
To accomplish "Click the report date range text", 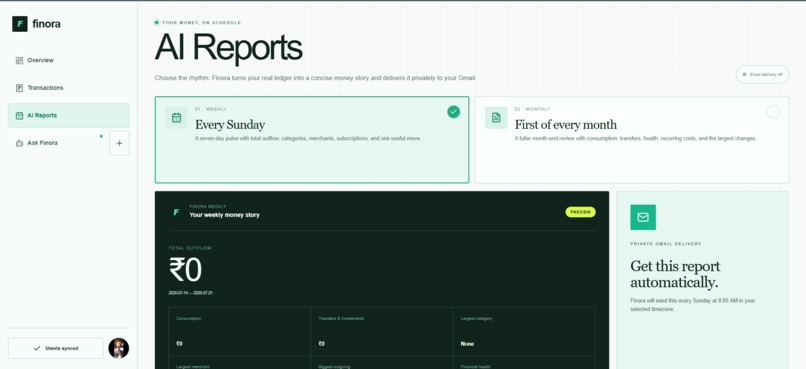I will pyautogui.click(x=191, y=293).
